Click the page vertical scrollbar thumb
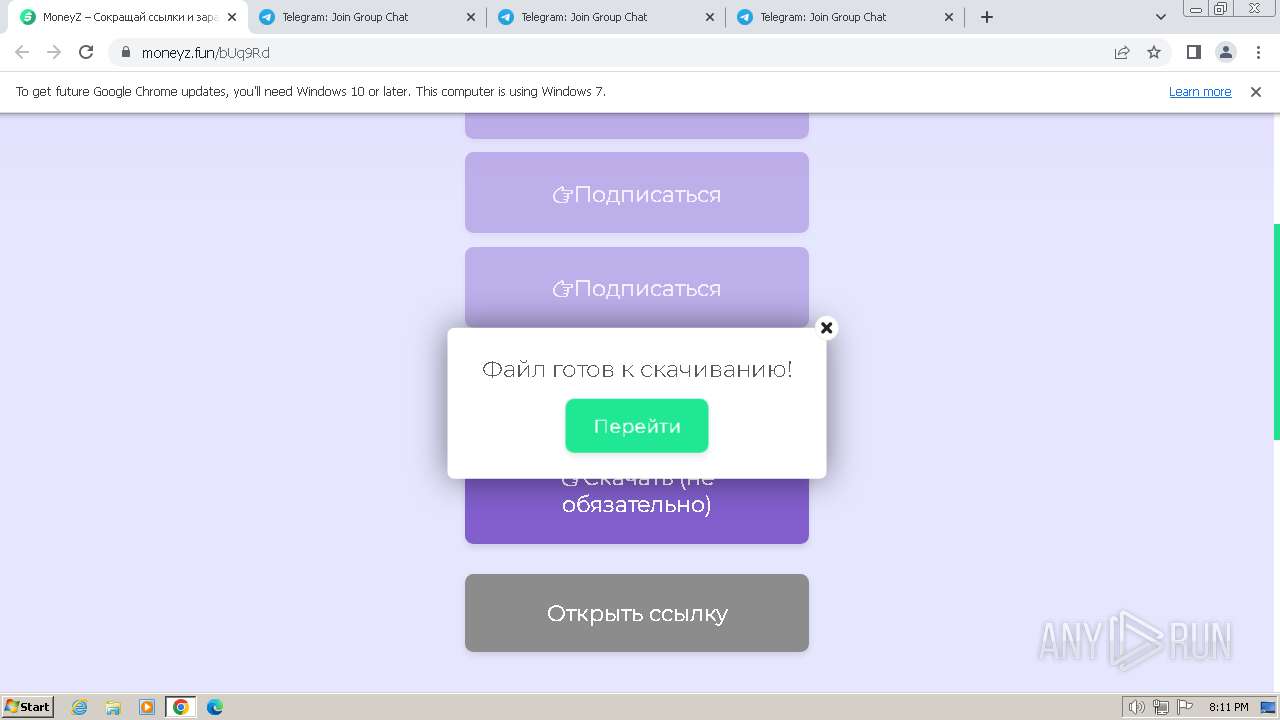Image resolution: width=1280 pixels, height=720 pixels. 1276,331
